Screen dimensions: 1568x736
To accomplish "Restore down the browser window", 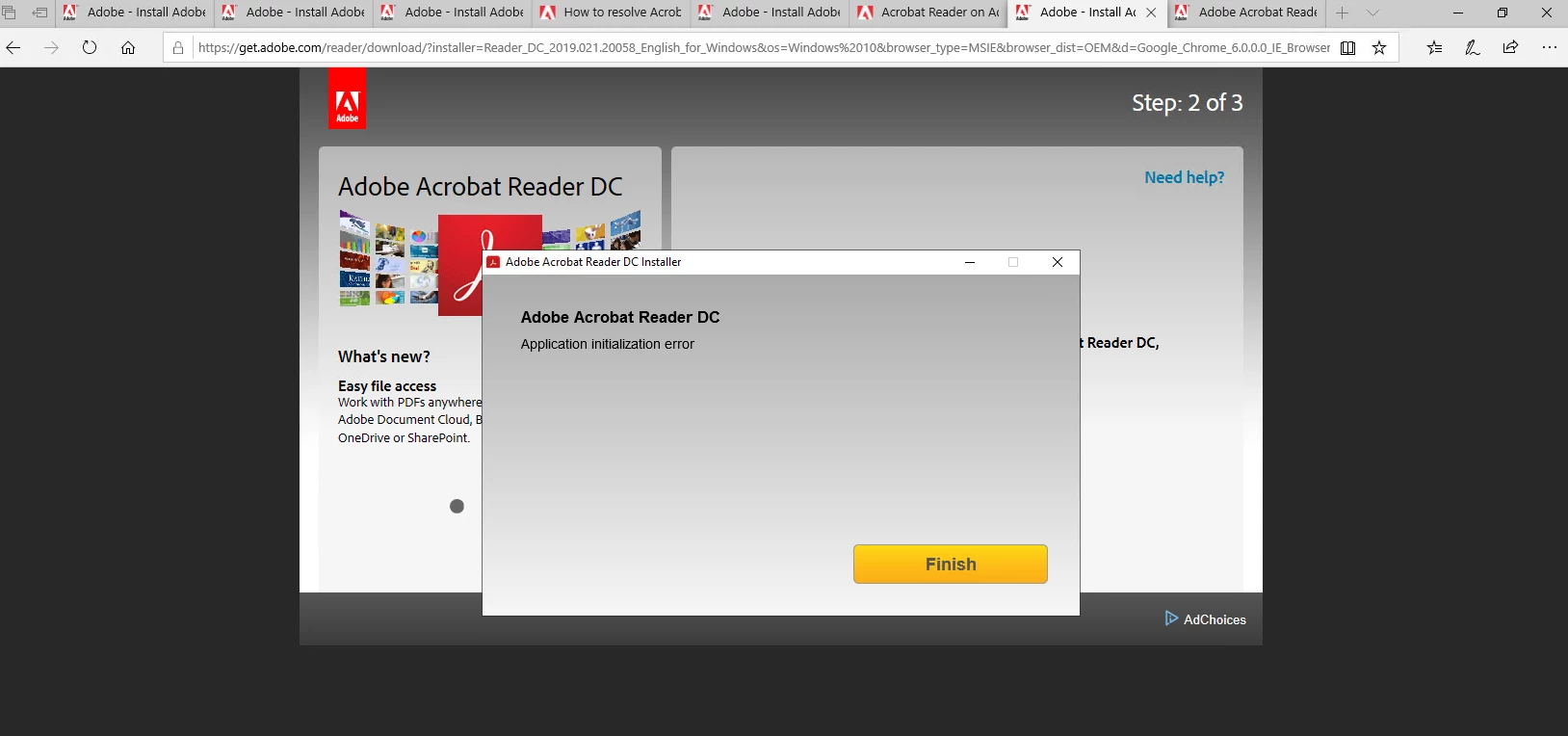I will coord(1503,13).
